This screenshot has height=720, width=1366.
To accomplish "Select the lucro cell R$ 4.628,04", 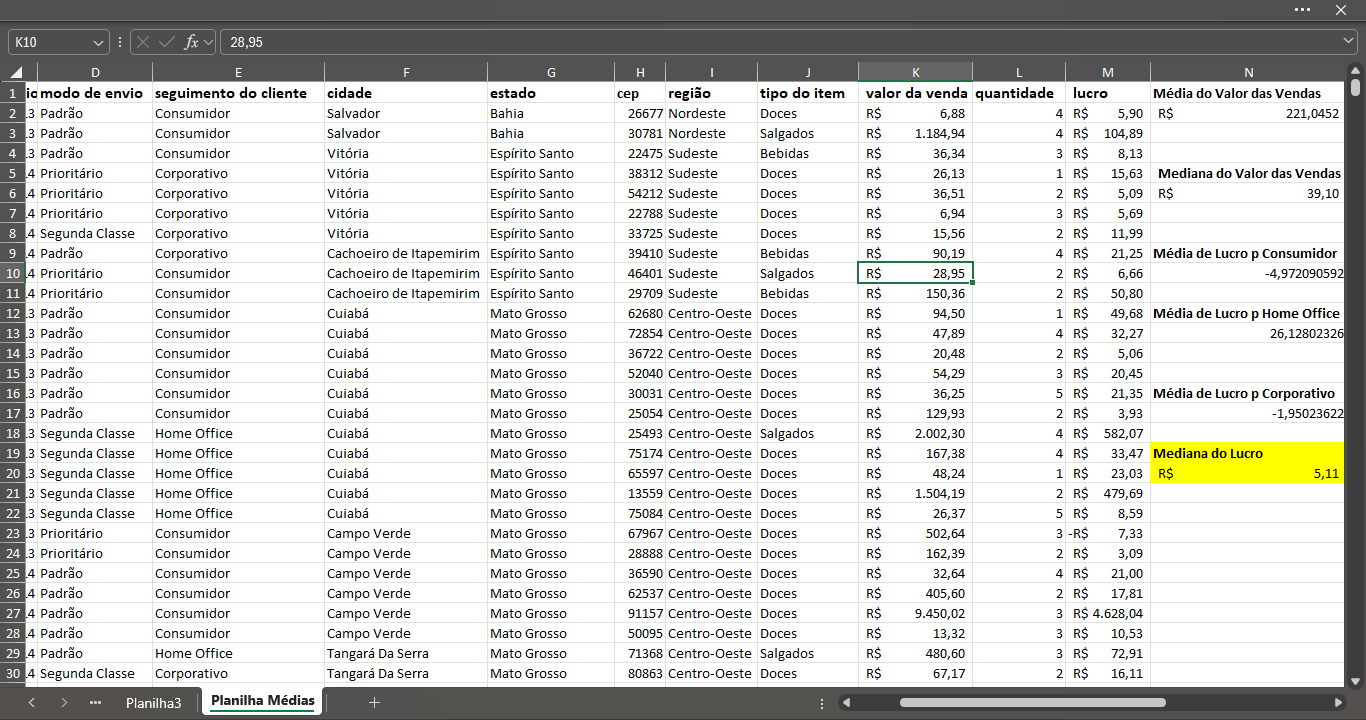I will pyautogui.click(x=1107, y=613).
